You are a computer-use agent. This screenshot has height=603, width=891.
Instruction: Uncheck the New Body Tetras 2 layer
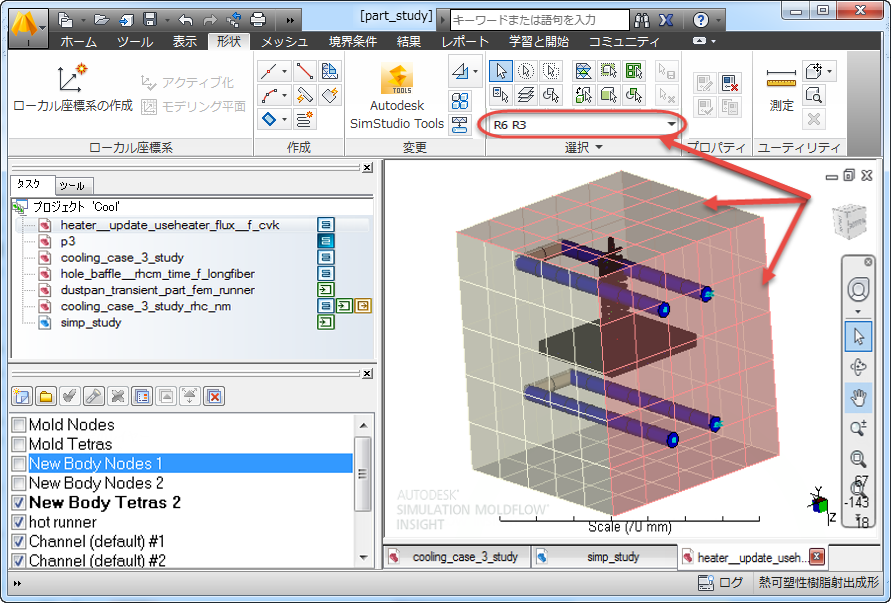tap(19, 502)
